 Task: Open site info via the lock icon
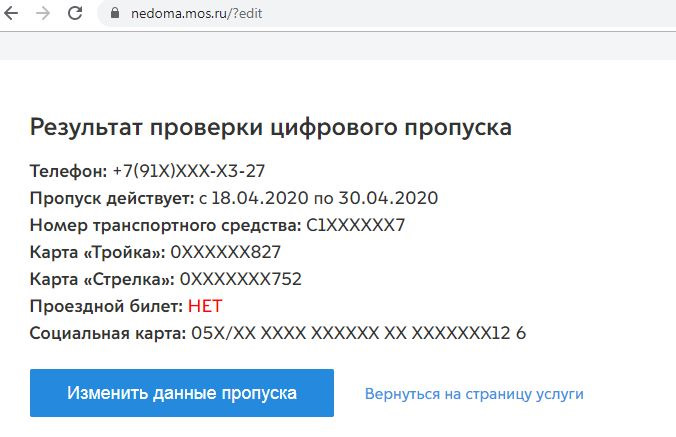113,14
